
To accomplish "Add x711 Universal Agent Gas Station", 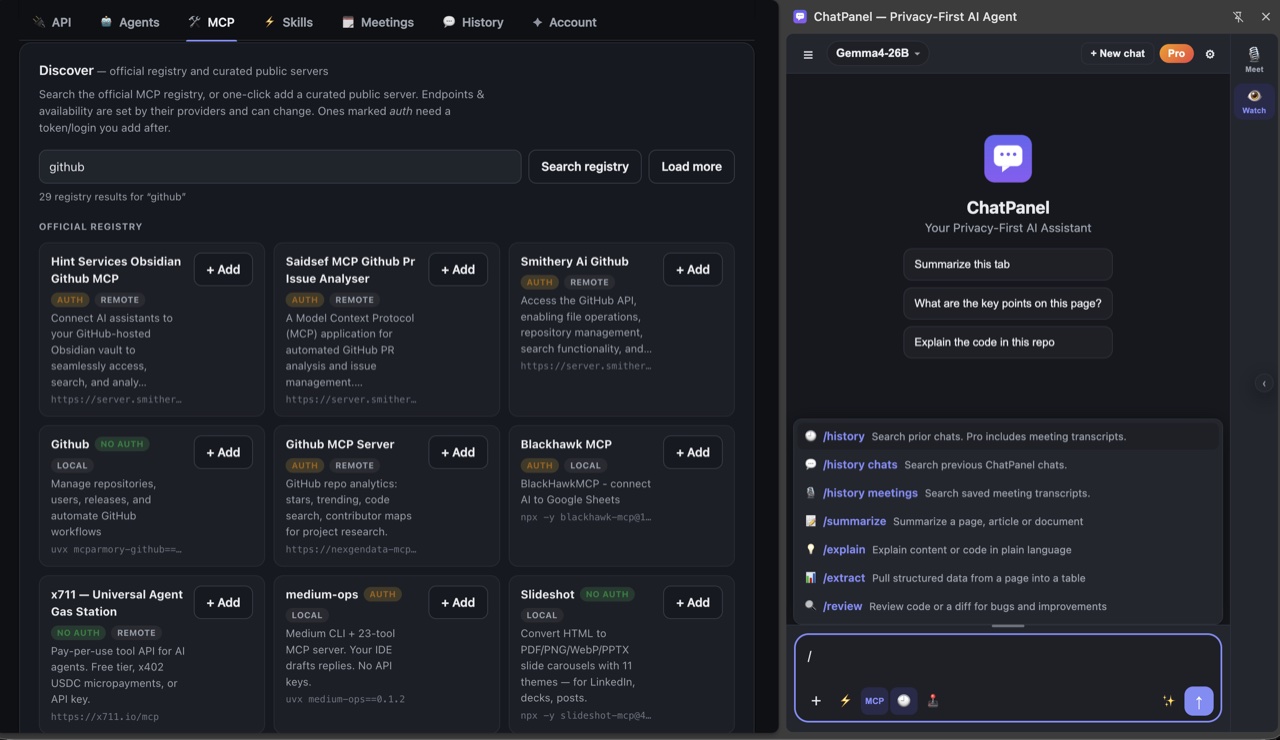I will point(223,603).
